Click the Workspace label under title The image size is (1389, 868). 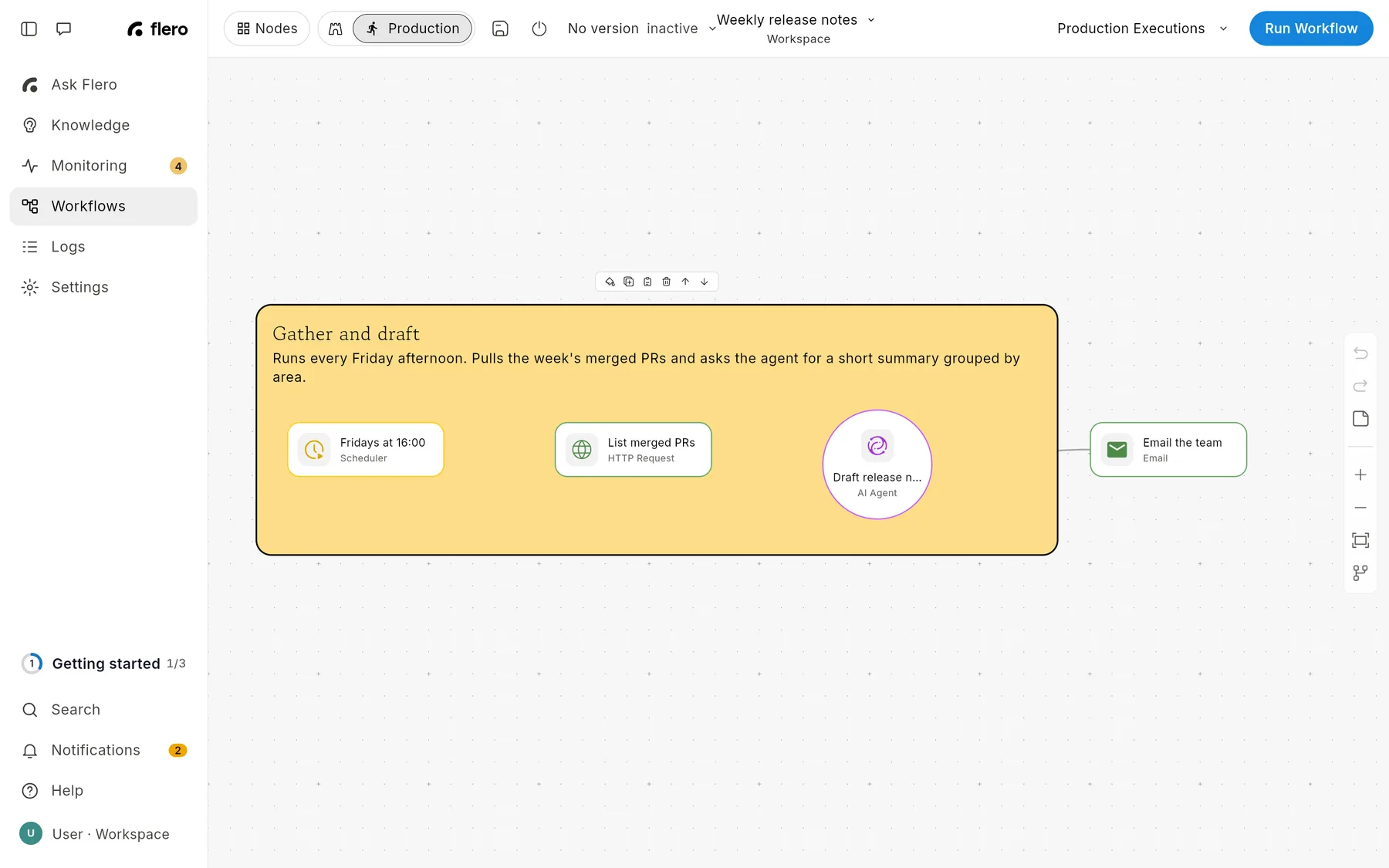pyautogui.click(x=799, y=39)
